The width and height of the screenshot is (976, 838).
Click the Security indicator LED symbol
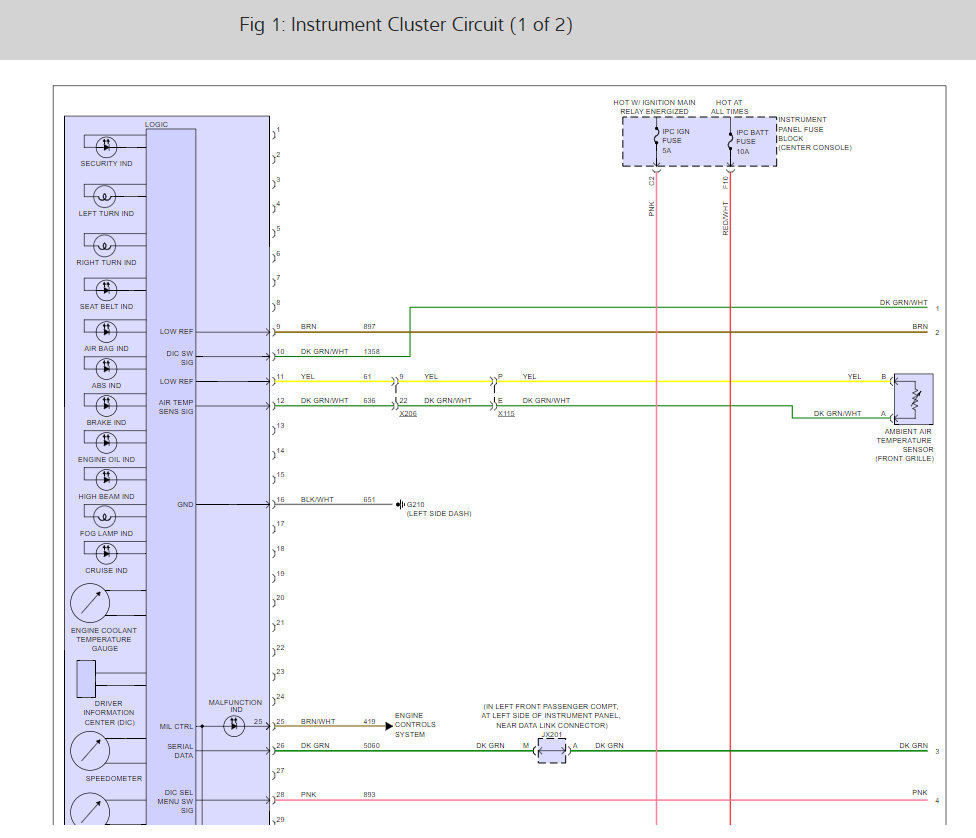(106, 147)
